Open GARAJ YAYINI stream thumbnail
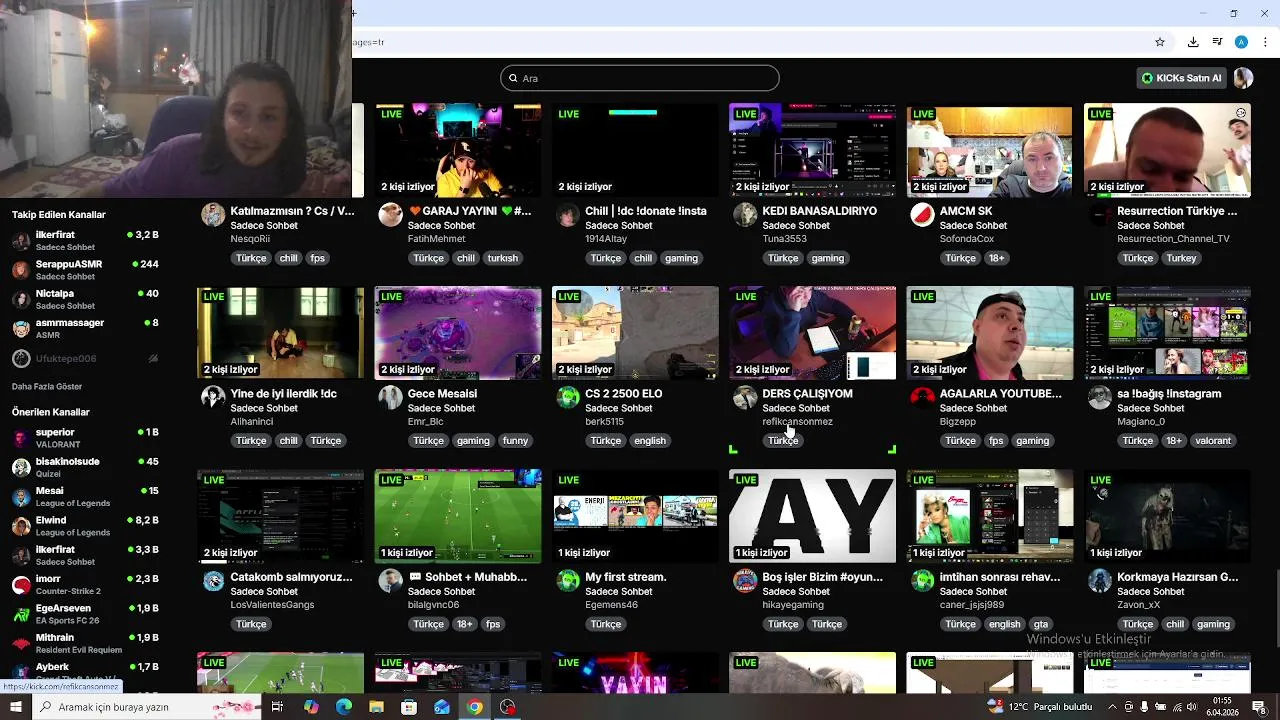The width and height of the screenshot is (1280, 720). pos(458,150)
